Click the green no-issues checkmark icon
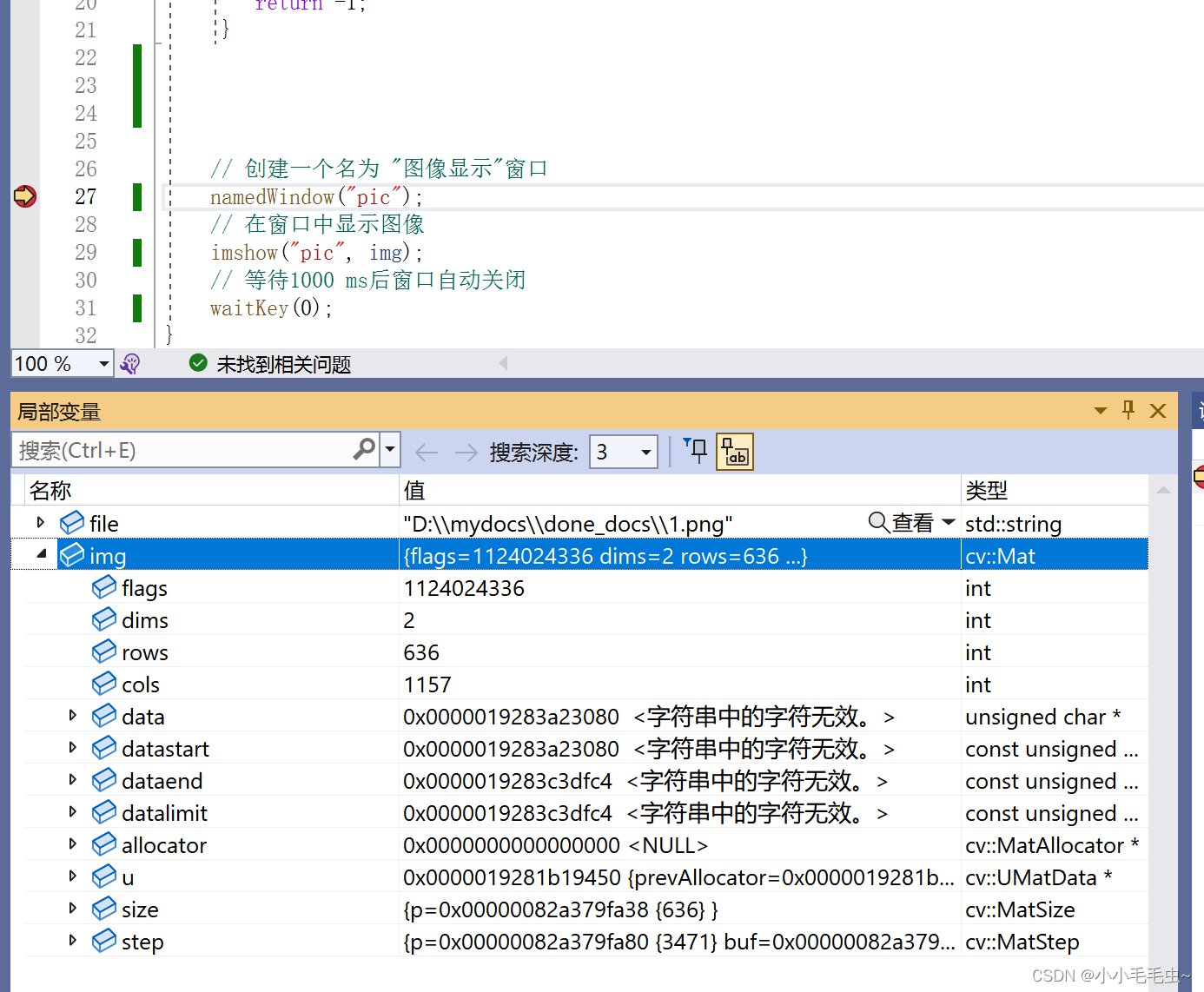1204x992 pixels. (x=198, y=363)
